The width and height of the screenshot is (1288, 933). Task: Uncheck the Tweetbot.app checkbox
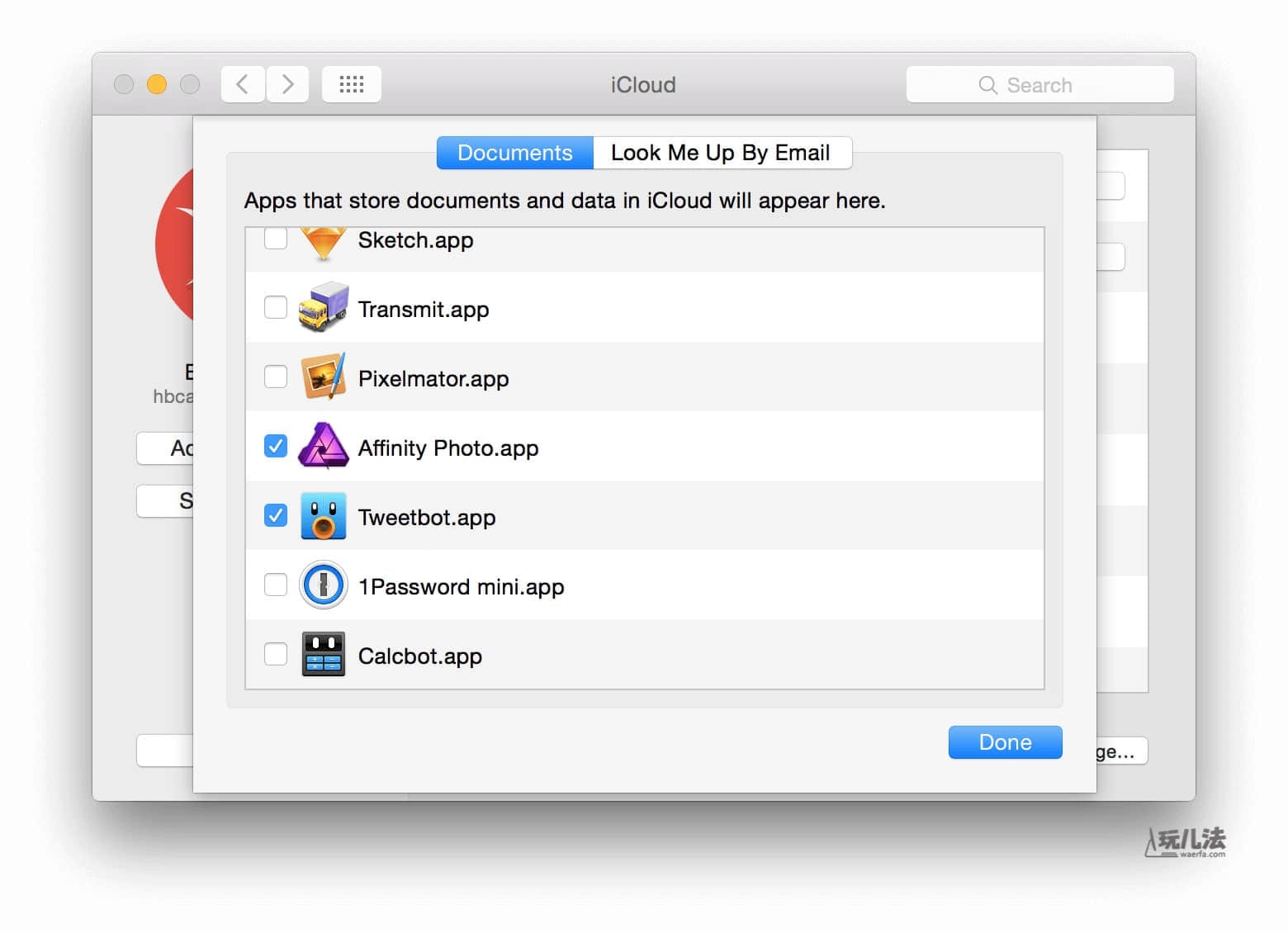tap(275, 515)
